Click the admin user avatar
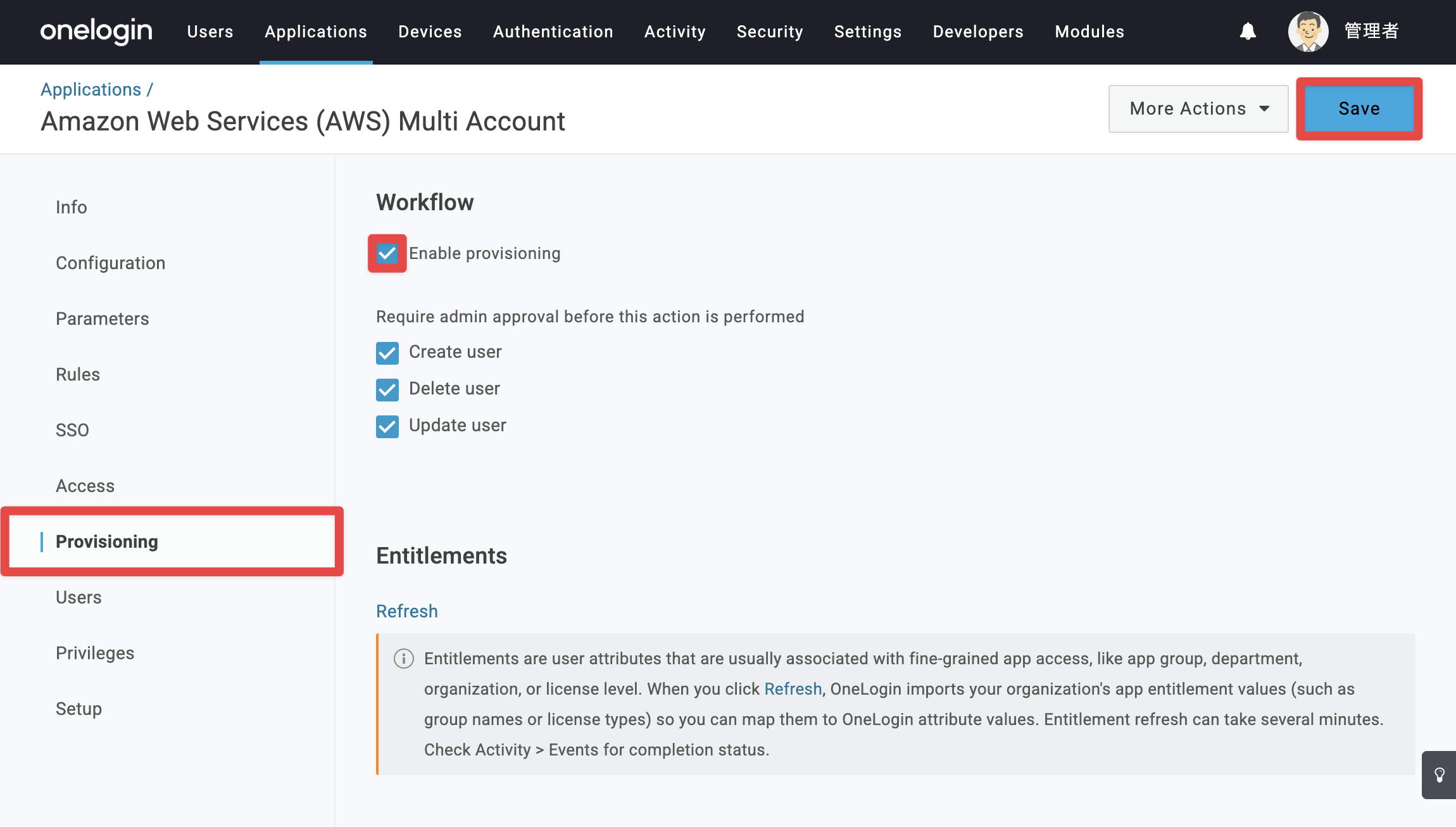The width and height of the screenshot is (1456, 827). coord(1308,31)
